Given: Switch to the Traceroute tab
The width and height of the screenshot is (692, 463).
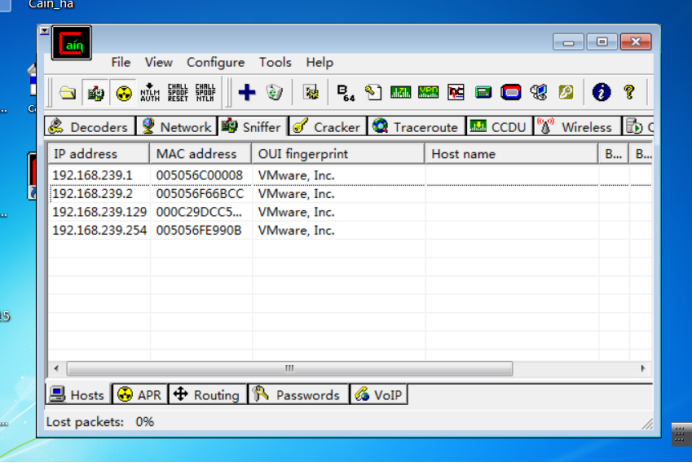Looking at the screenshot, I should click(x=417, y=127).
